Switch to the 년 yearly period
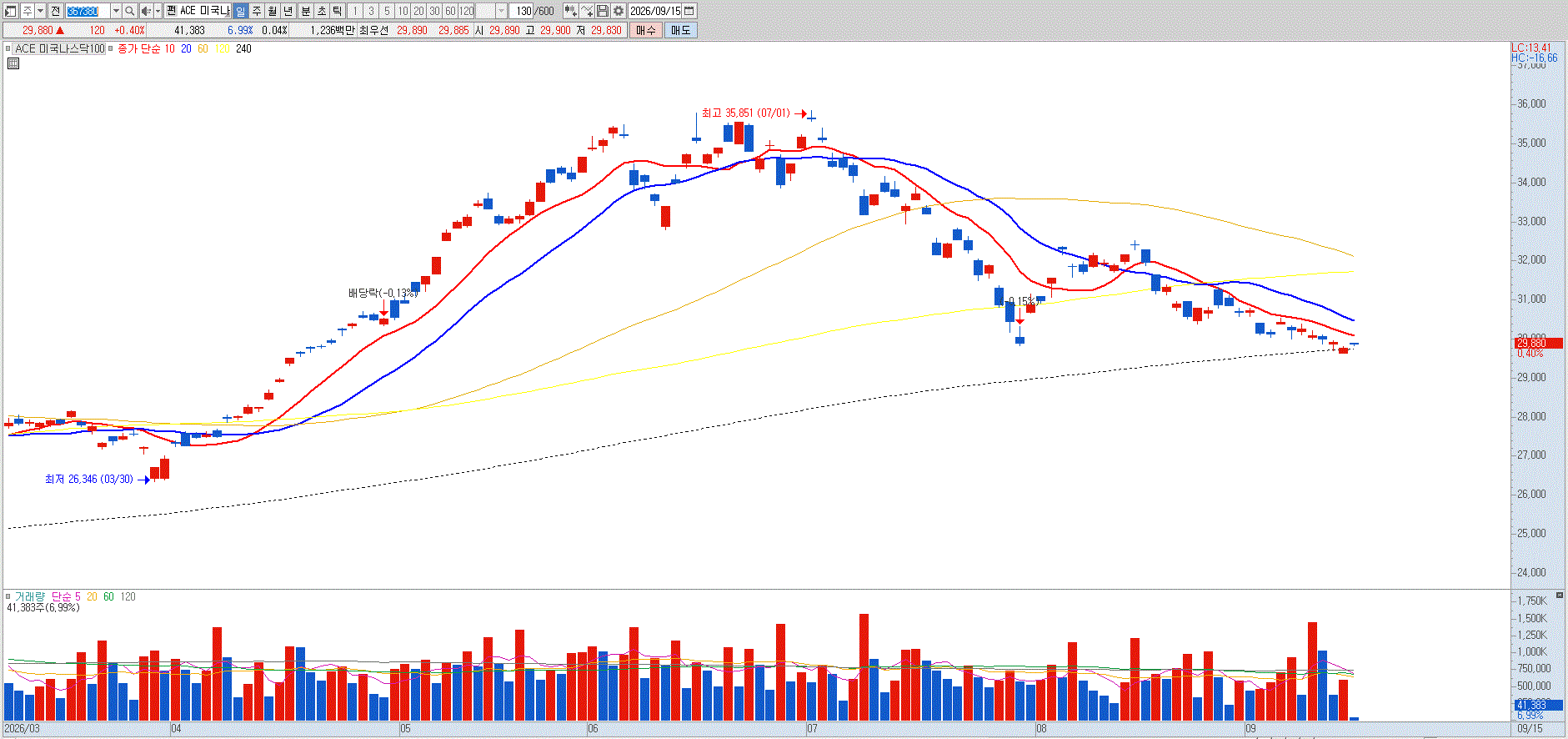The height and width of the screenshot is (739, 1568). point(288,11)
